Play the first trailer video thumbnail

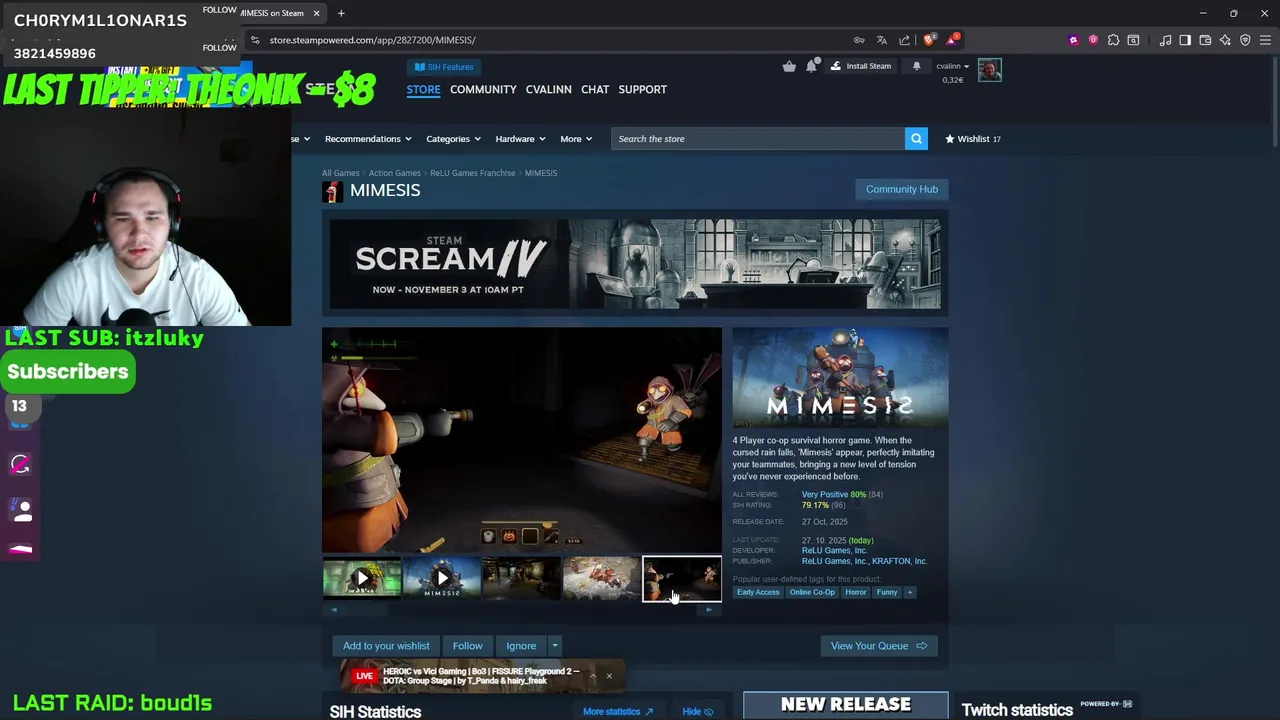click(362, 578)
